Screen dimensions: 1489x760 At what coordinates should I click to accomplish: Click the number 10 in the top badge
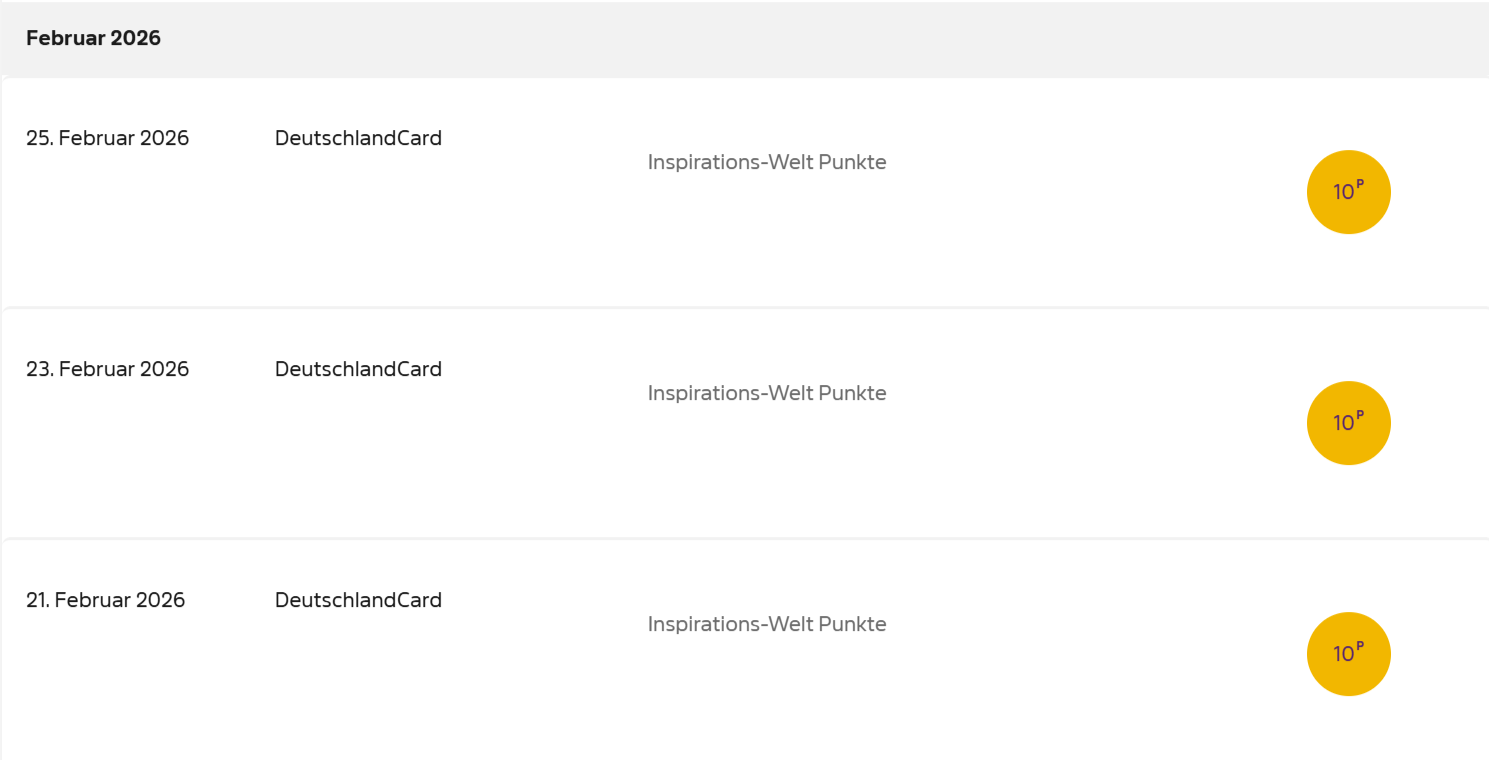click(x=1343, y=193)
